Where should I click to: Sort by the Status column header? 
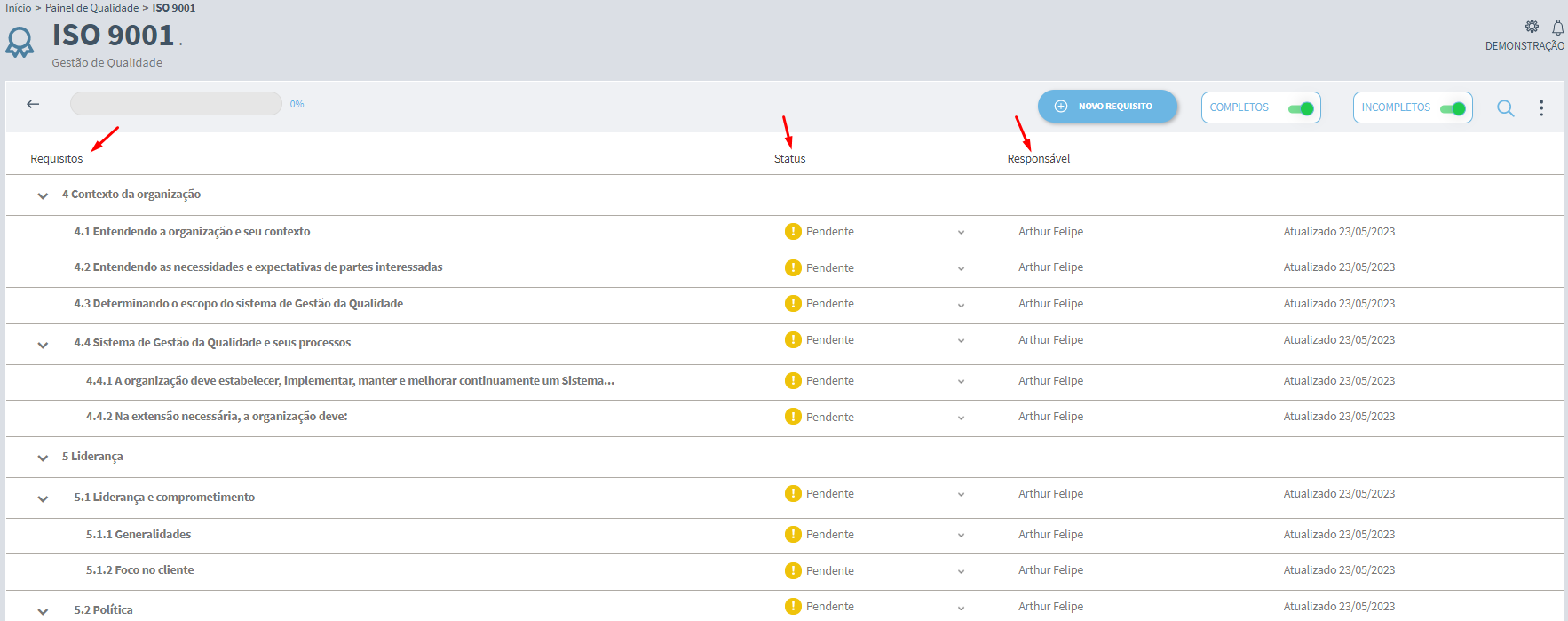pos(789,159)
